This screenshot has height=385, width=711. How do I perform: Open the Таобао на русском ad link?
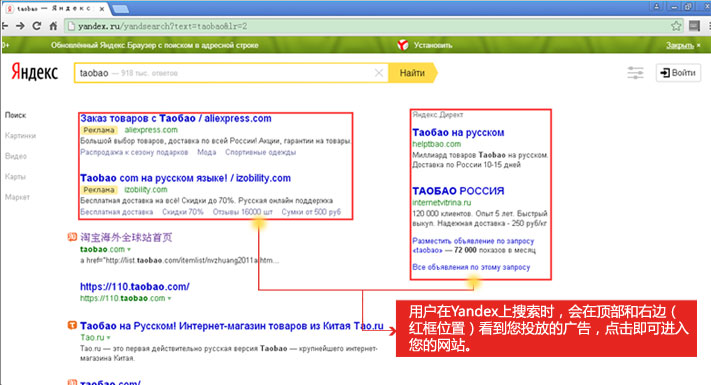[458, 132]
